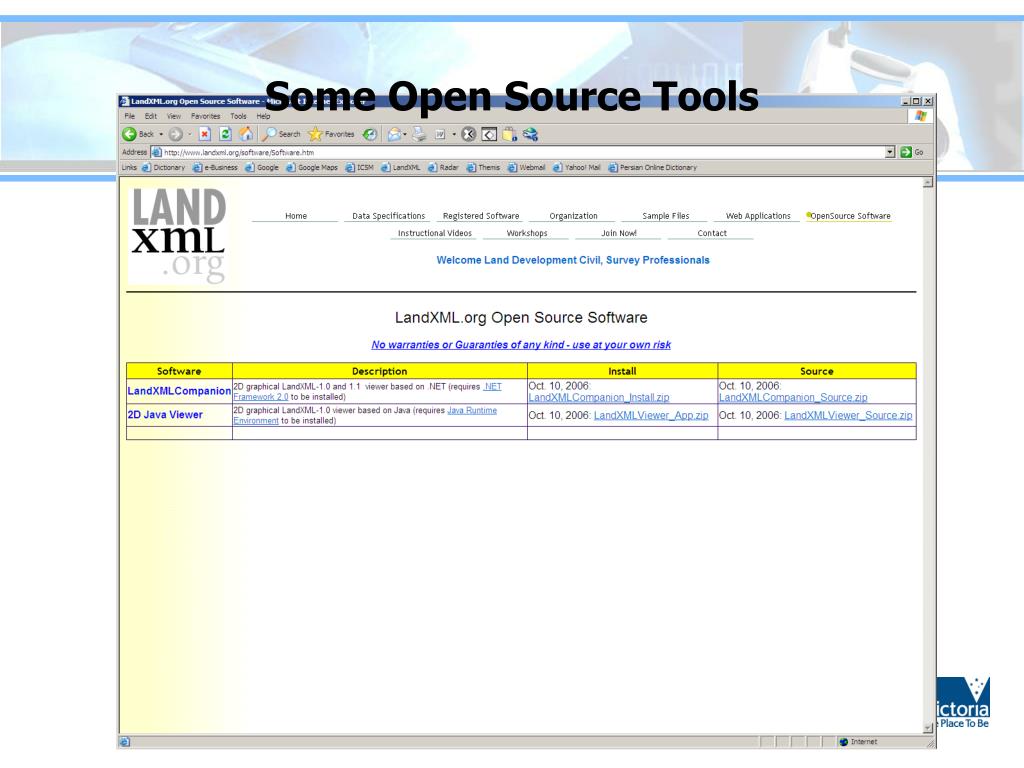This screenshot has height=768, width=1024.
Task: Open the Forward button history dropdown arrow
Action: (190, 134)
